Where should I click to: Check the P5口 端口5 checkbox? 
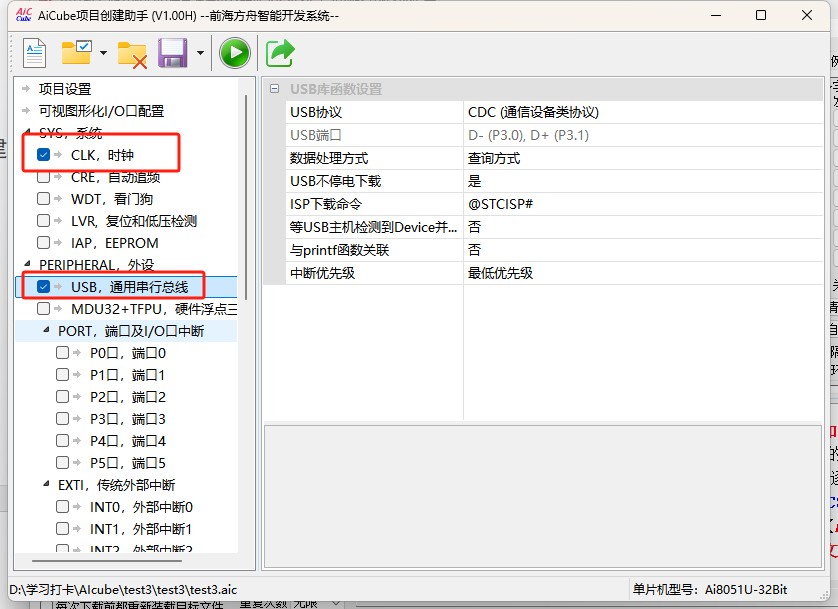click(x=63, y=463)
